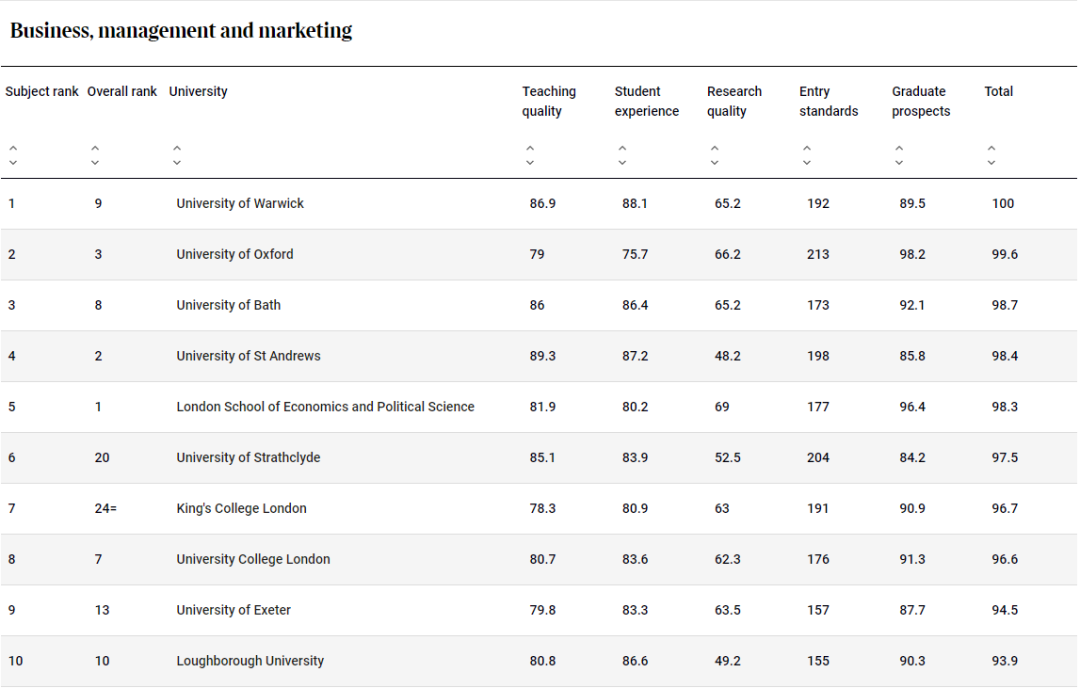This screenshot has width=1080, height=688.
Task: Sort Entry standards ascending with up arrow
Action: coord(807,149)
